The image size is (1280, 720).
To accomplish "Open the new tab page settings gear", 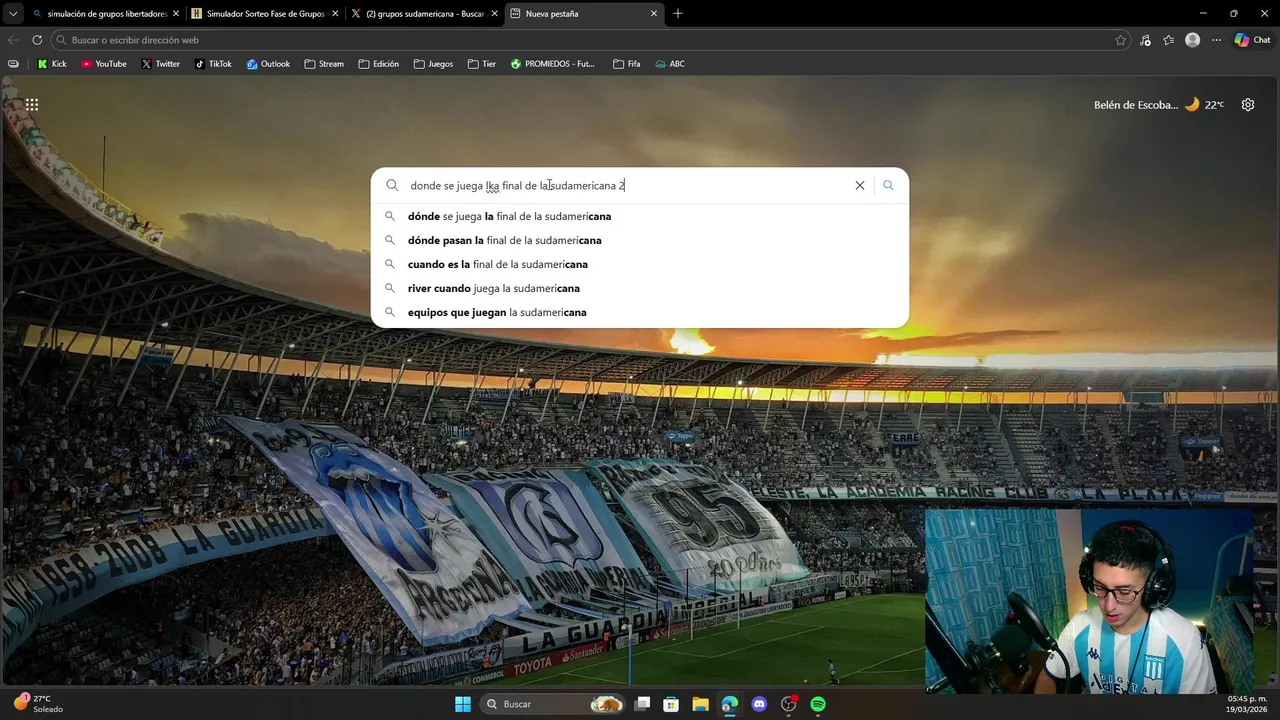I will (1248, 104).
